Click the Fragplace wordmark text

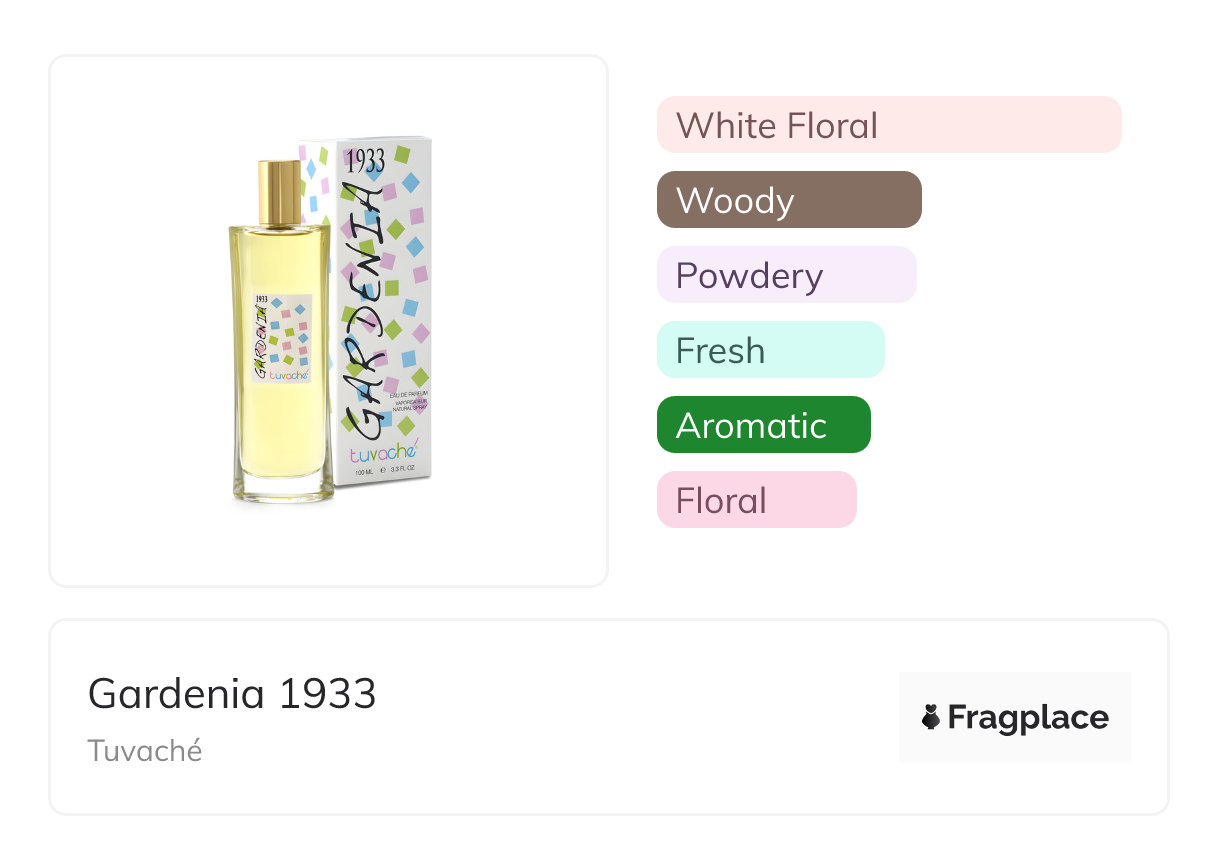point(1028,717)
